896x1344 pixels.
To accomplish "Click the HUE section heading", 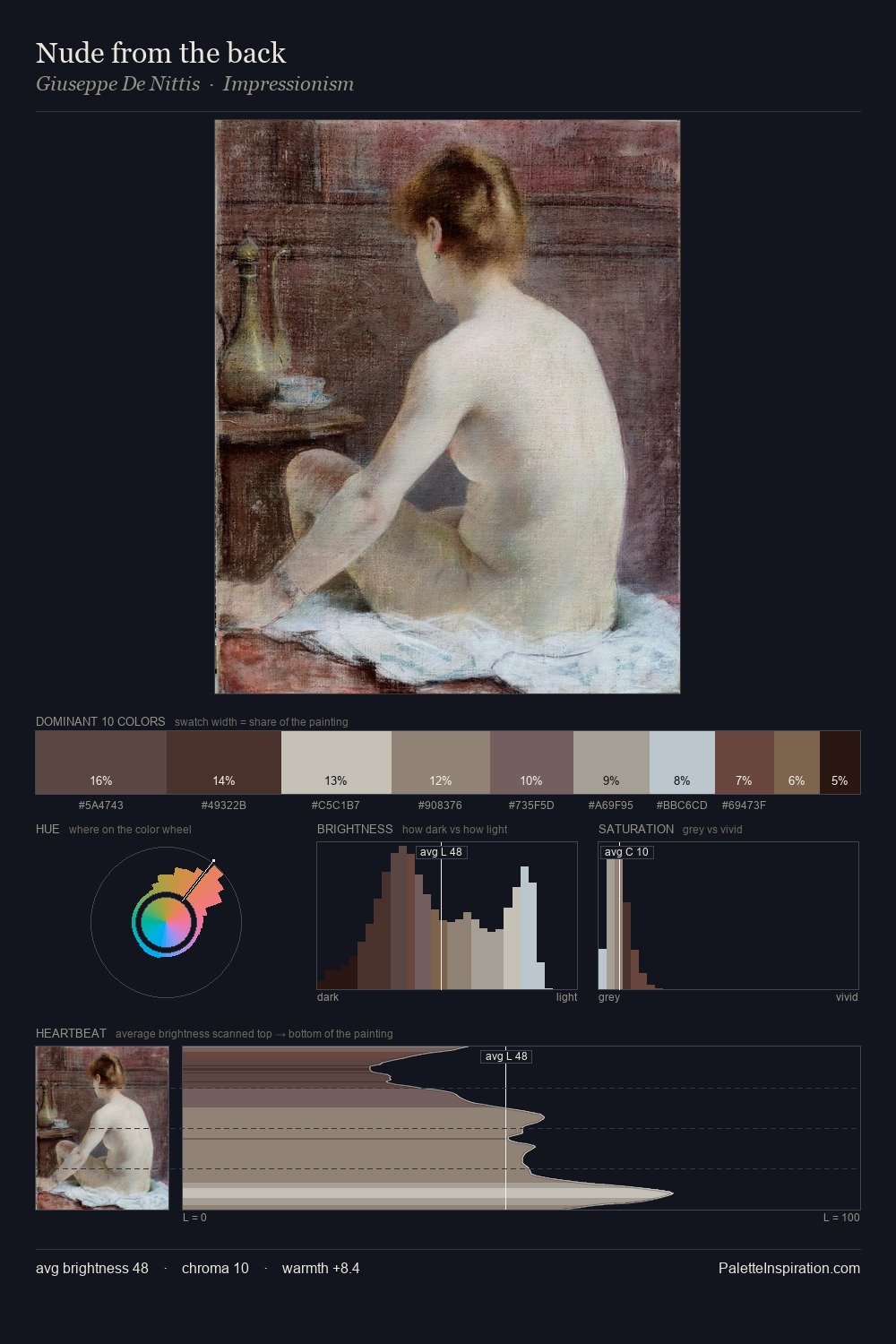I will (x=47, y=829).
